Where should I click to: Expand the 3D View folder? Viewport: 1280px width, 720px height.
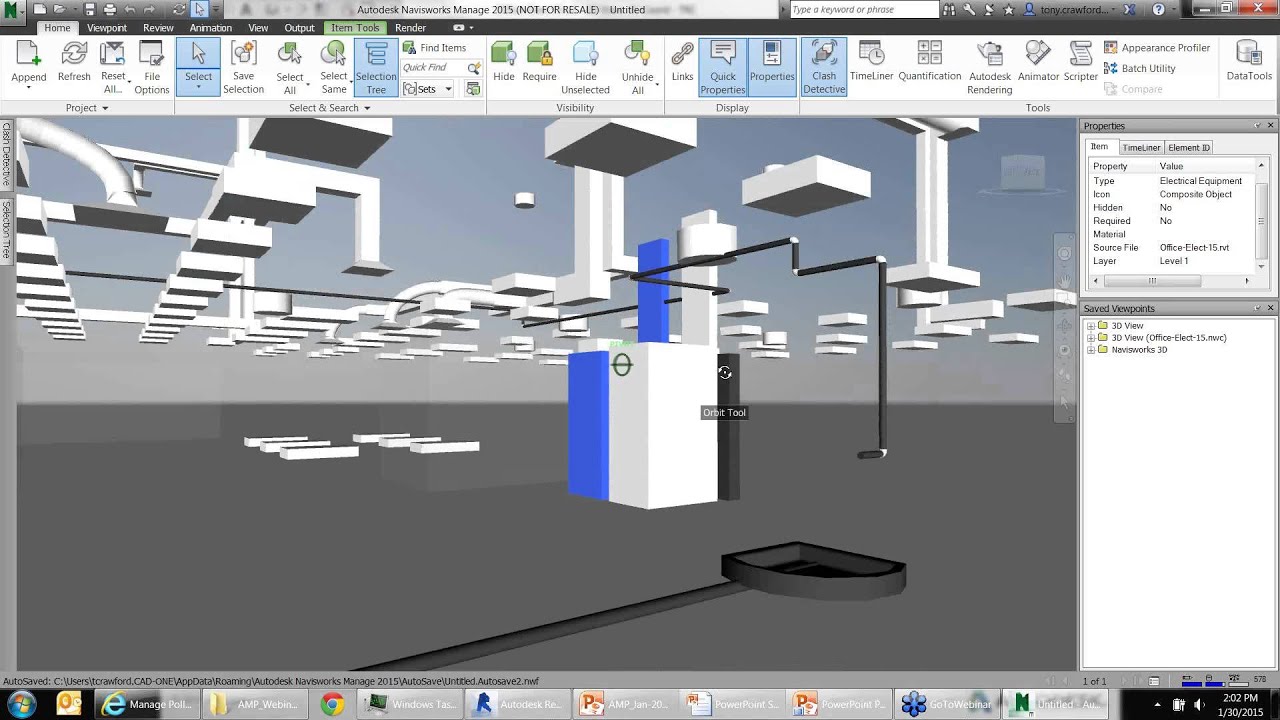[x=1091, y=326]
